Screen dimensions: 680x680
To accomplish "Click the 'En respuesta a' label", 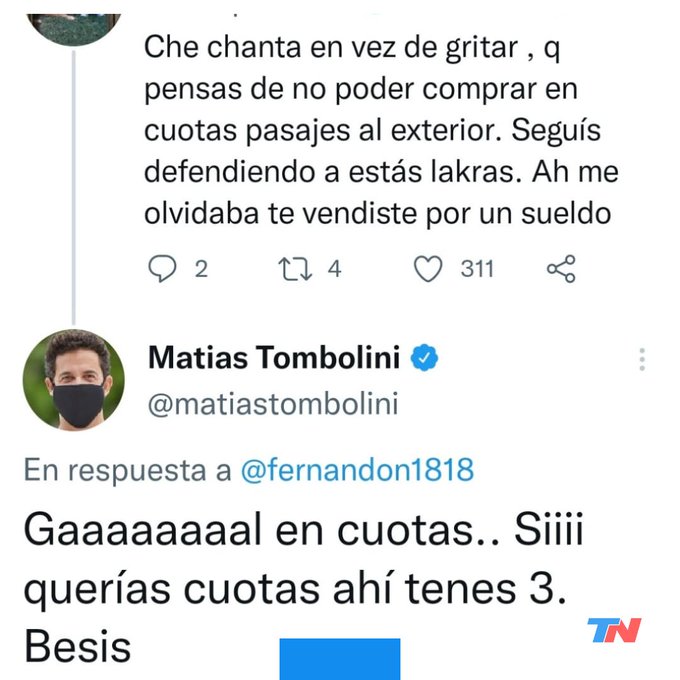I will pyautogui.click(x=127, y=470).
